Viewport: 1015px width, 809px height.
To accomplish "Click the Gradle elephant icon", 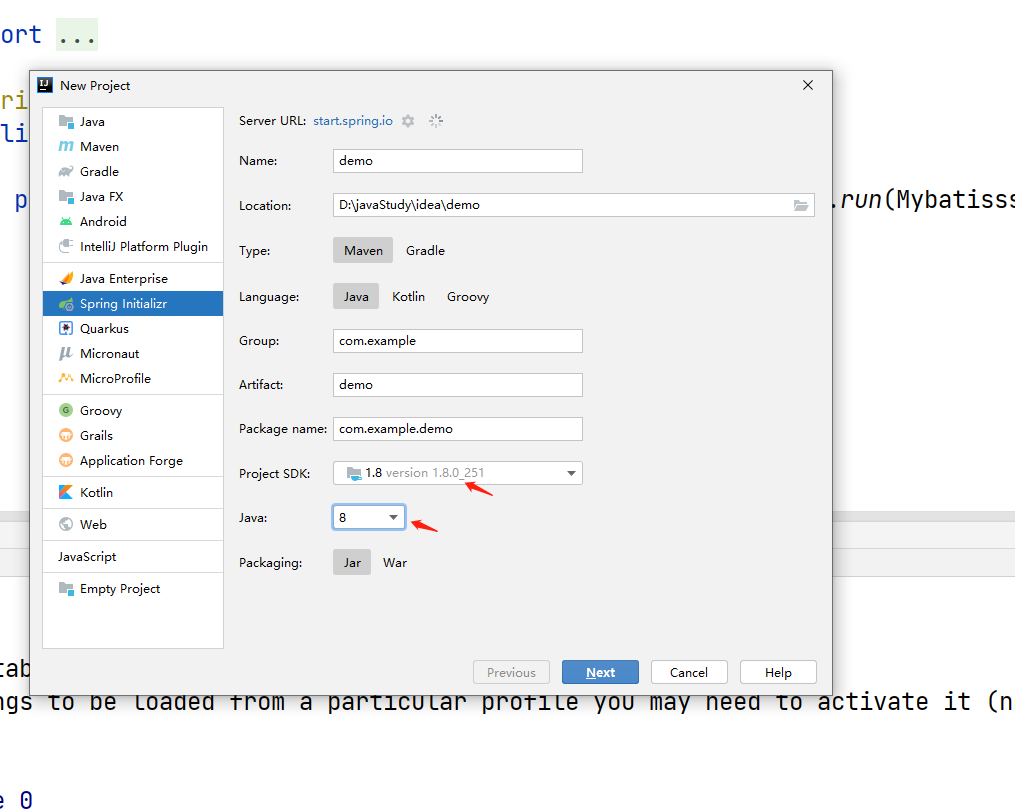I will point(66,172).
